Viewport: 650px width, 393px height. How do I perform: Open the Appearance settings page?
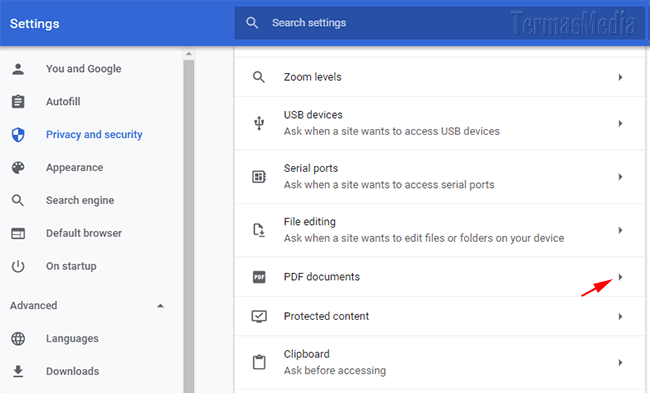point(75,167)
